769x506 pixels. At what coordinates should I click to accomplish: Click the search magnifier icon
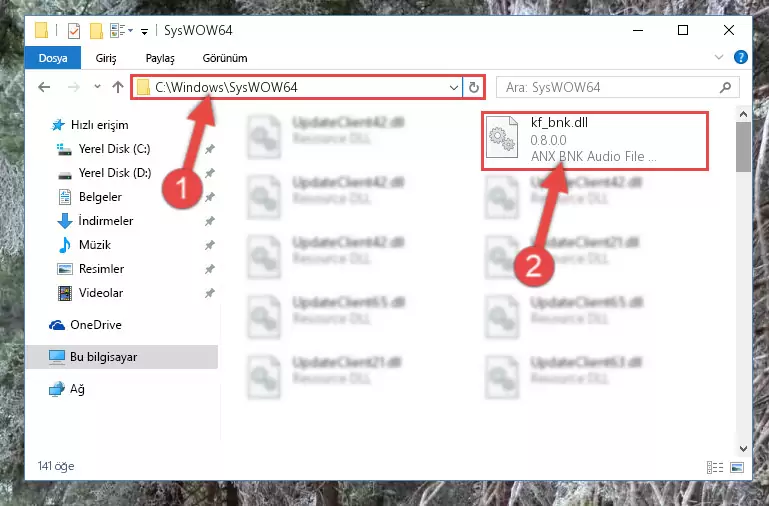click(x=725, y=88)
